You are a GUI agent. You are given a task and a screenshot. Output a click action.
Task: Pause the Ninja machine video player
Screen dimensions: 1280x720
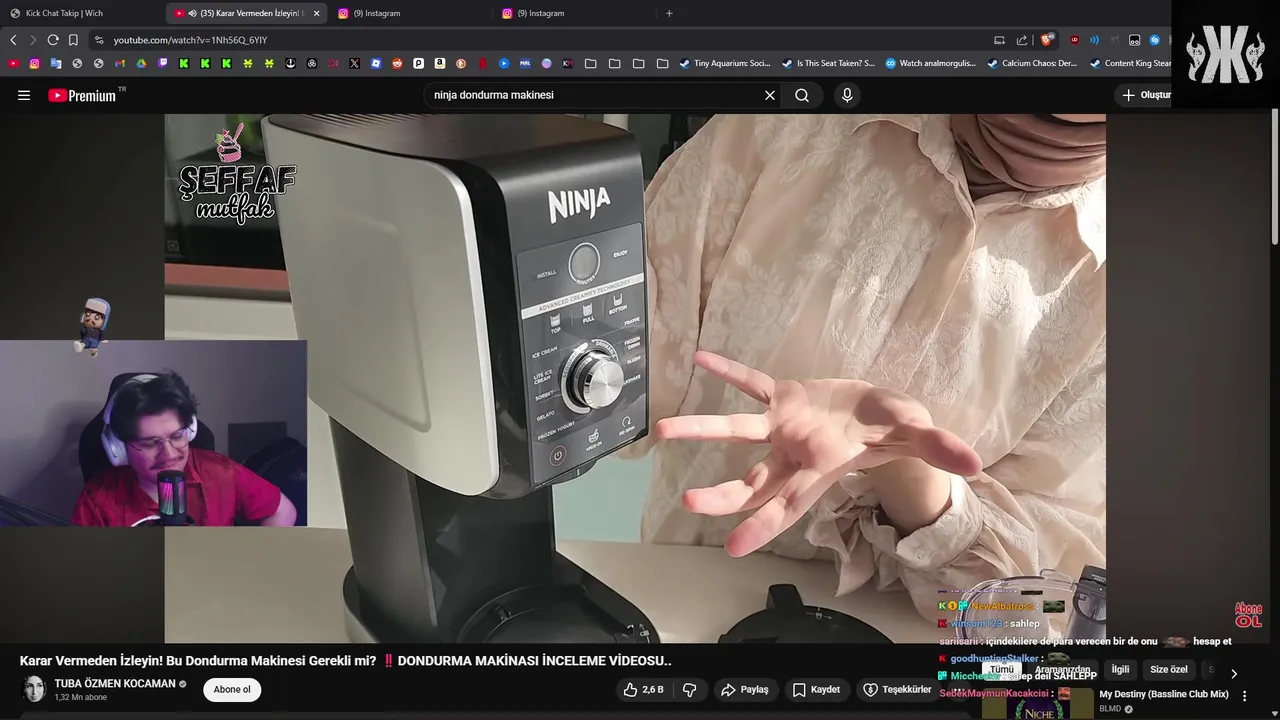coord(635,378)
